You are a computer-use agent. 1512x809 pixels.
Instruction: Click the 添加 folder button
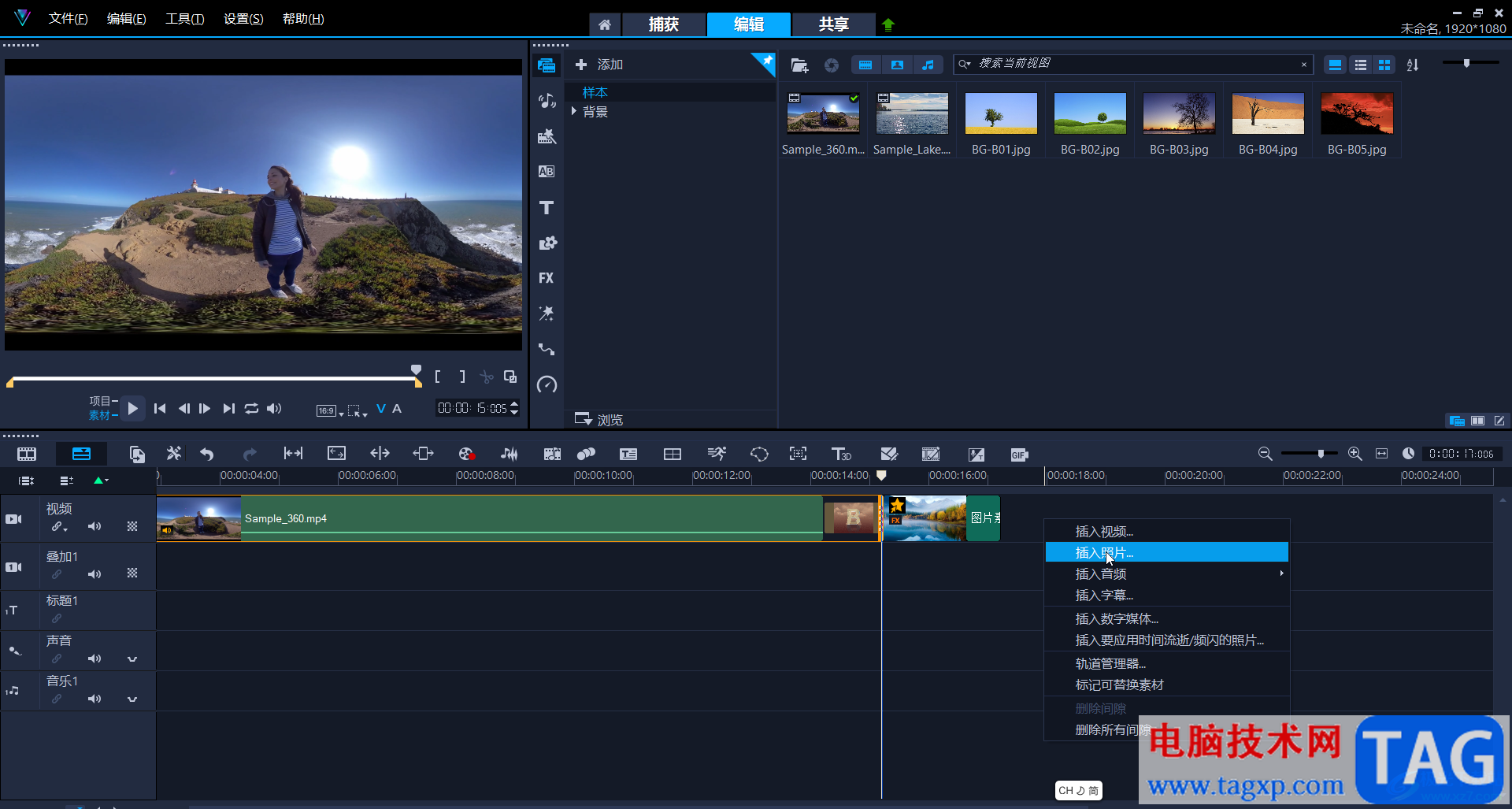599,65
